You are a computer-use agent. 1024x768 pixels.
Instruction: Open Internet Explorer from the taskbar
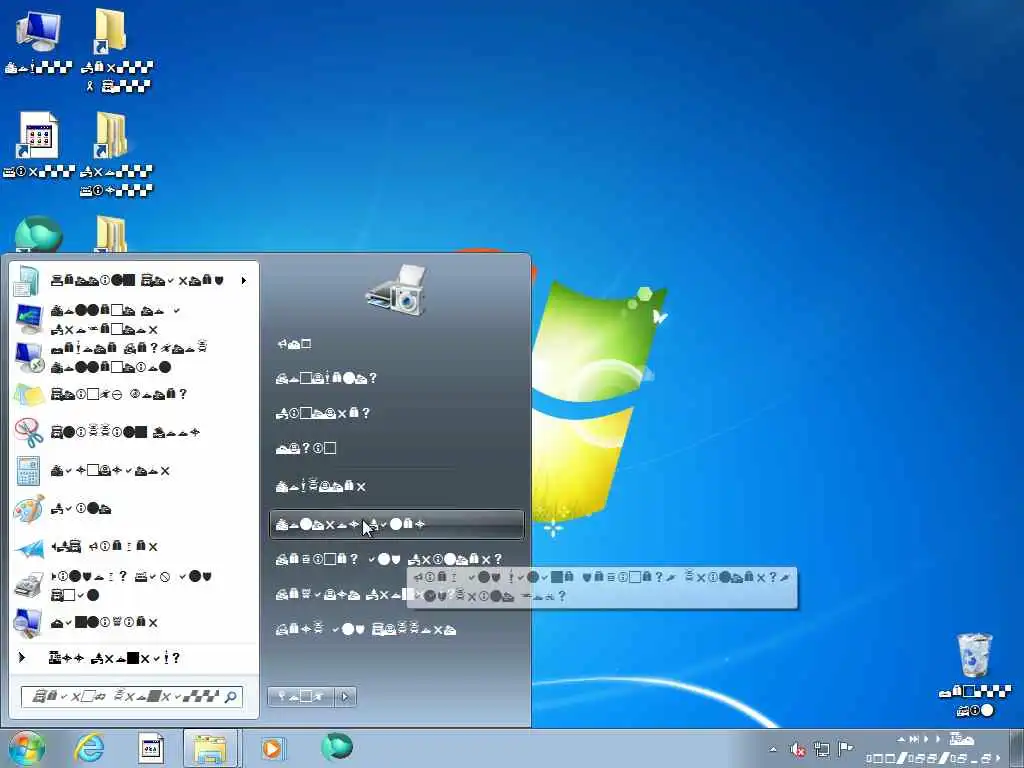89,748
